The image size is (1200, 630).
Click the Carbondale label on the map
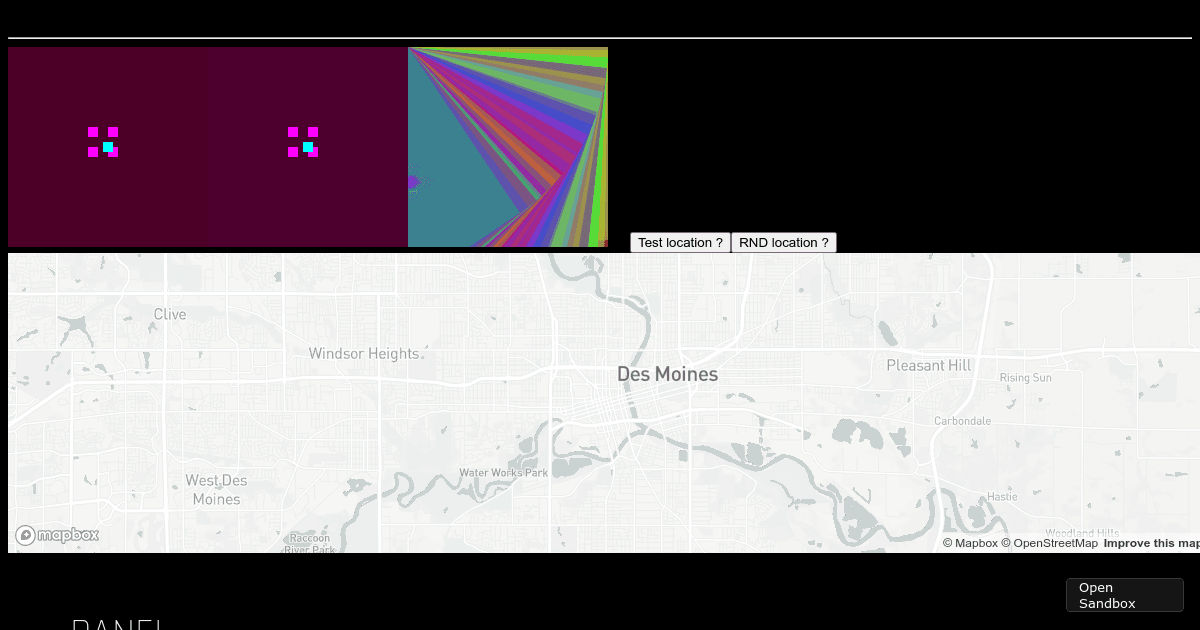tap(962, 421)
